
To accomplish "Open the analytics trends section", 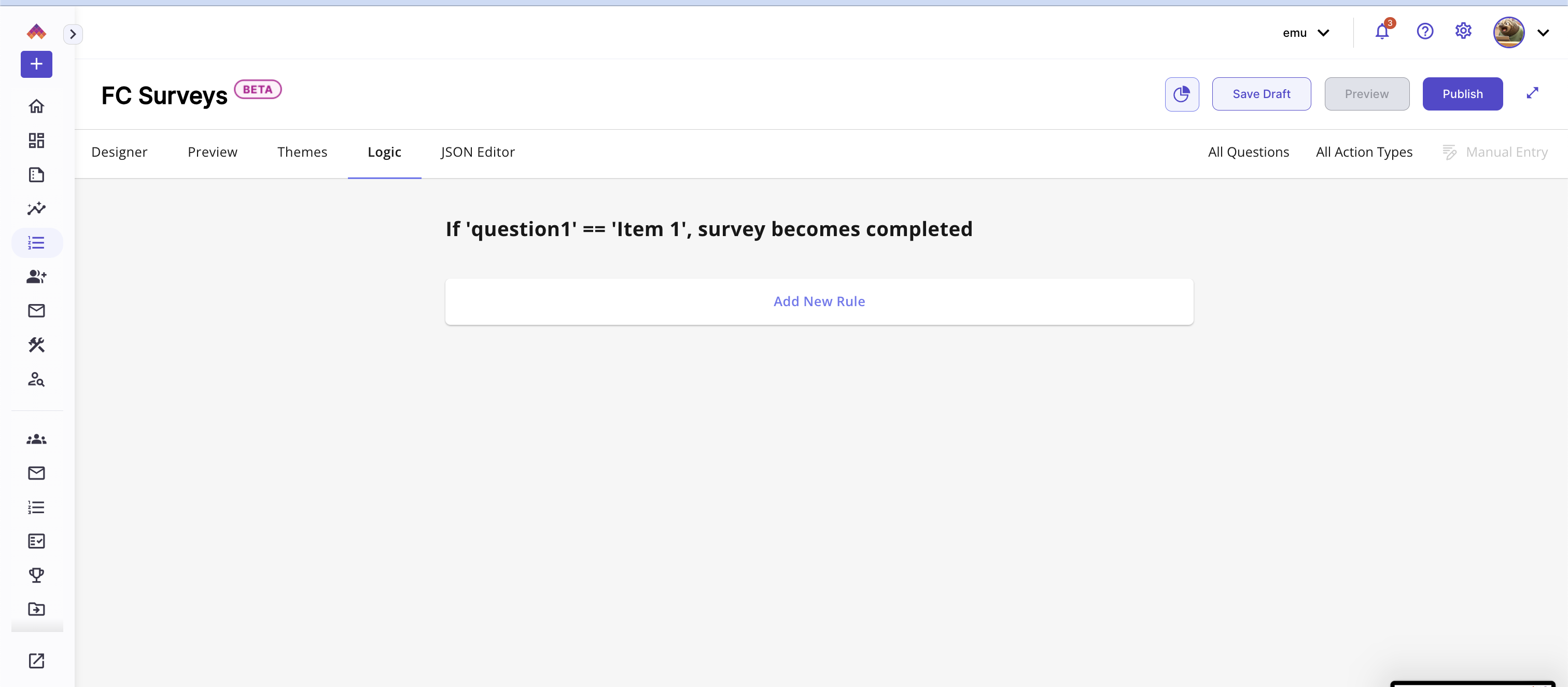I will pos(36,208).
